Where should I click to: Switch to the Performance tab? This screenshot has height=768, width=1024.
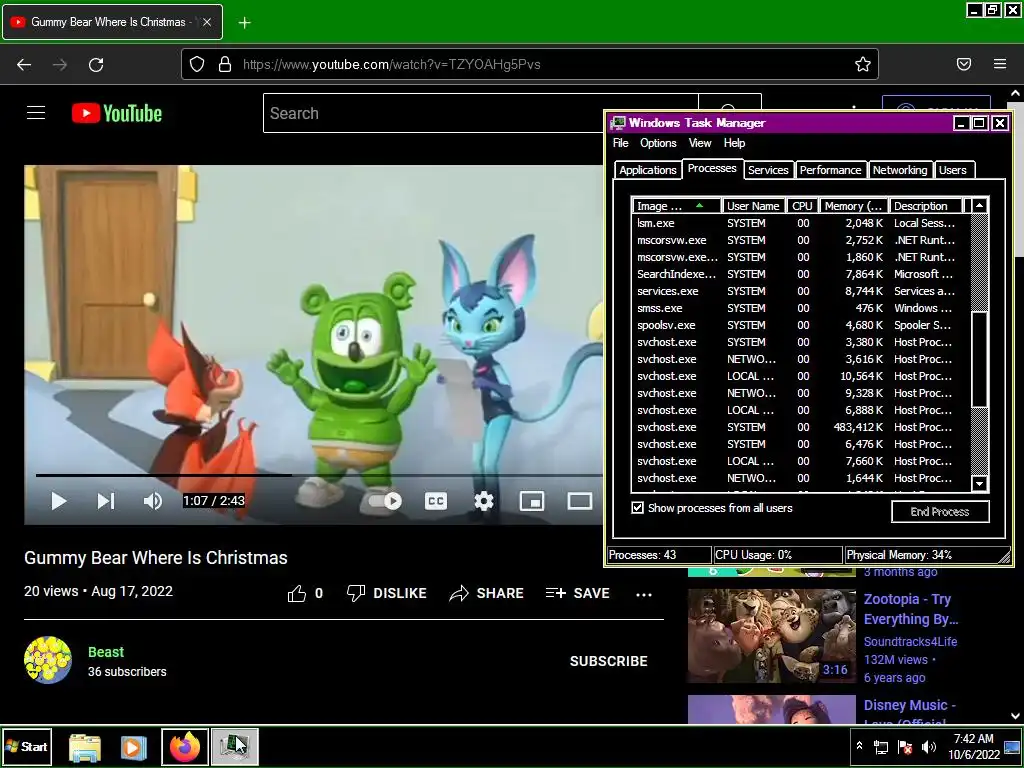pos(830,170)
